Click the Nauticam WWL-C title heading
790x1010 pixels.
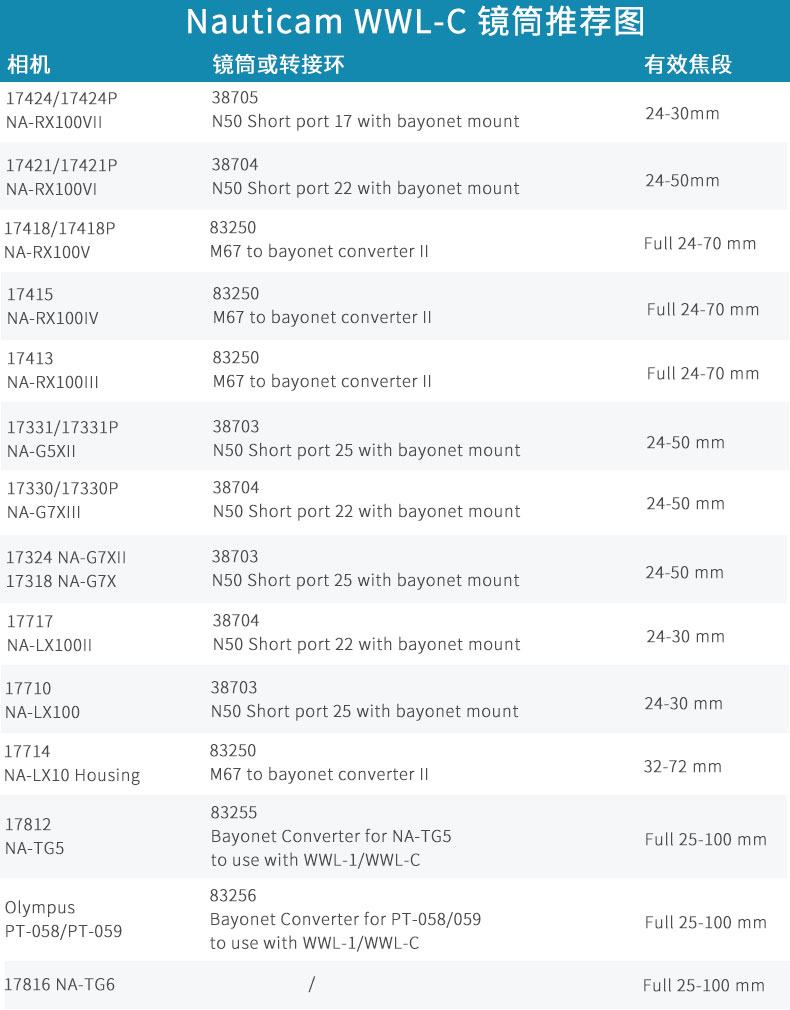pyautogui.click(x=416, y=21)
